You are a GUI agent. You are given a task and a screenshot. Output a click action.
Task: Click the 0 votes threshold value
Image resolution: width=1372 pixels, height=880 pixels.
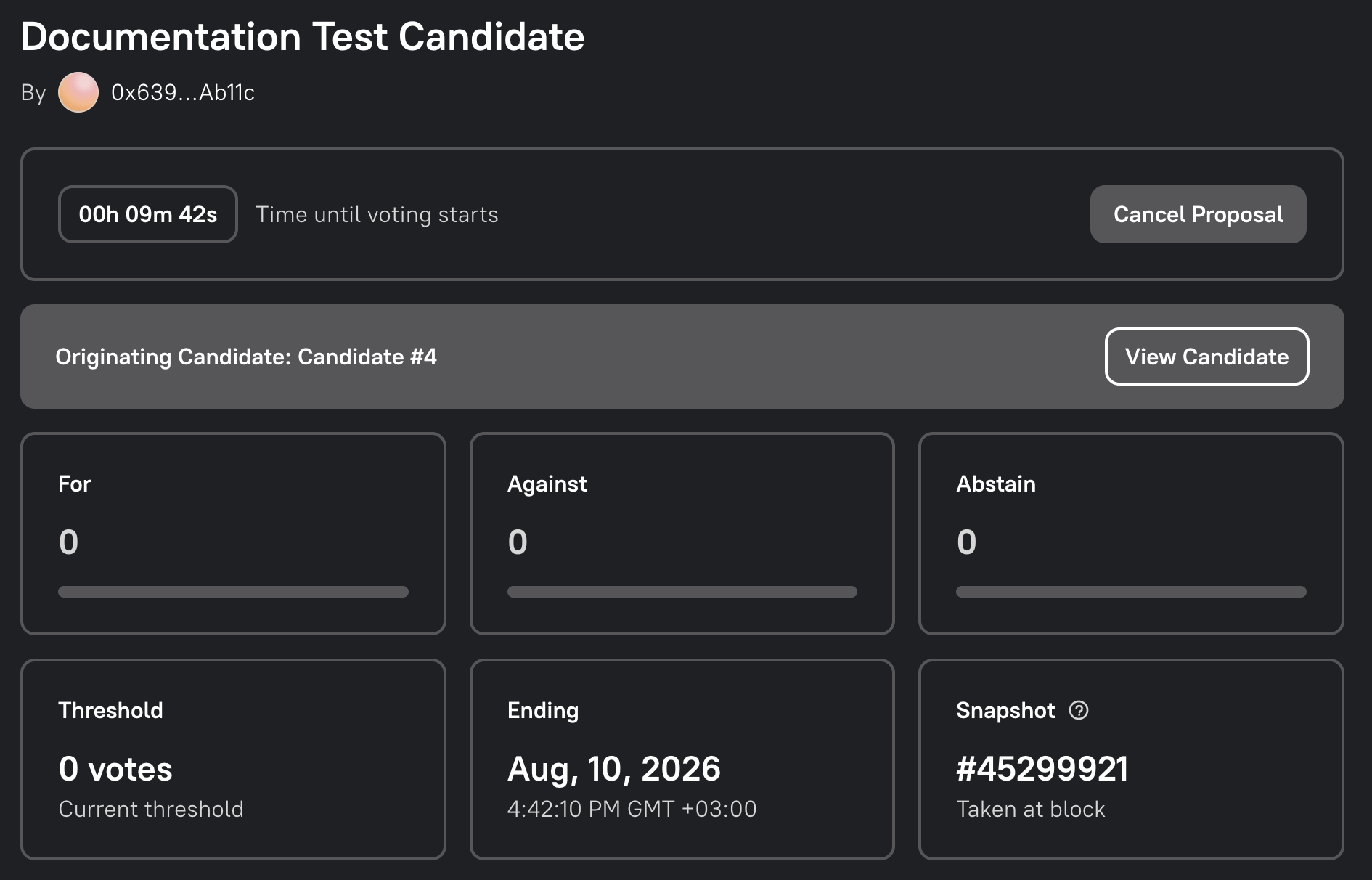(115, 769)
